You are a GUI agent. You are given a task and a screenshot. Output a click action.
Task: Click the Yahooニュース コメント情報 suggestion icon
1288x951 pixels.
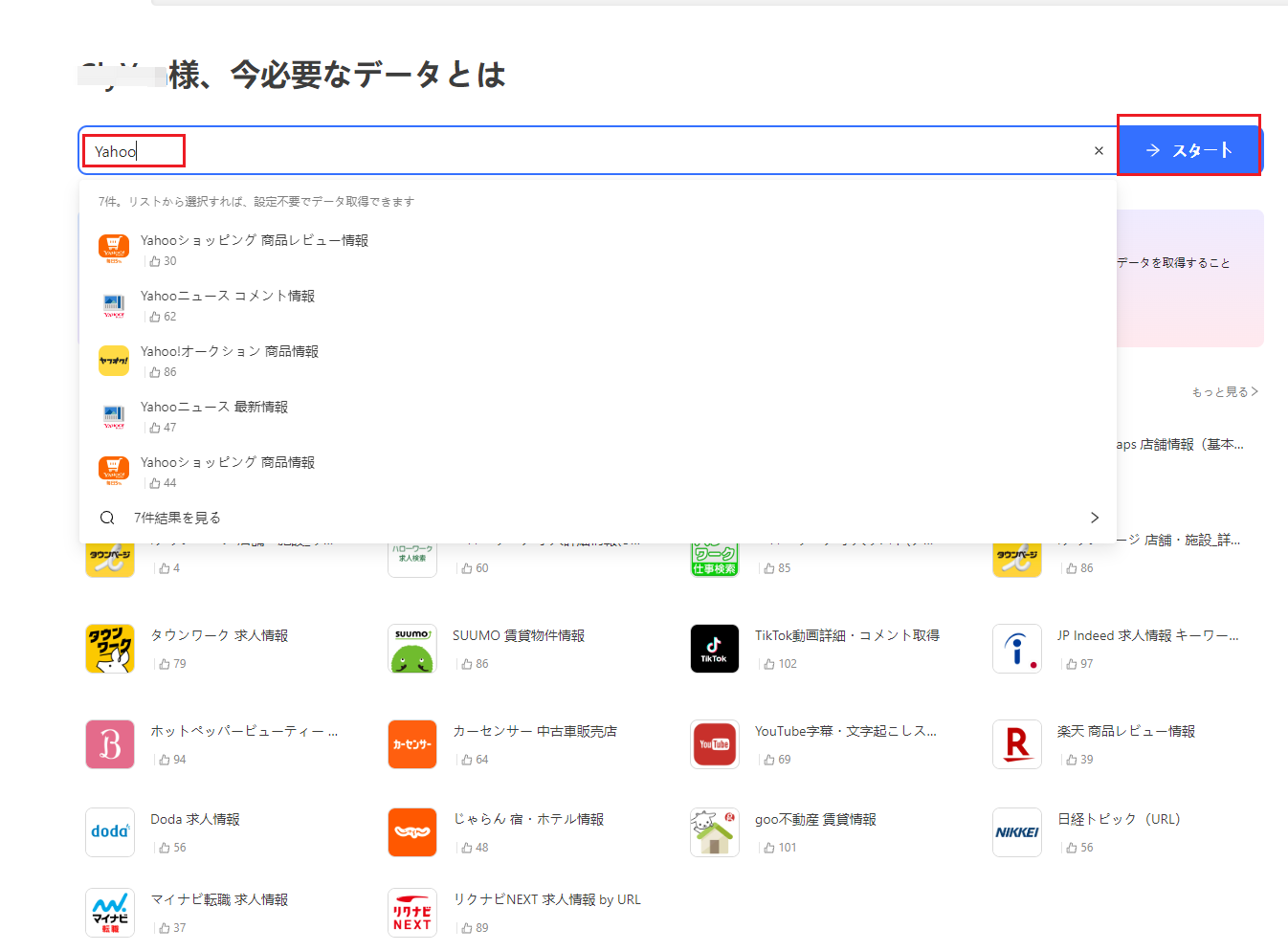pos(114,305)
